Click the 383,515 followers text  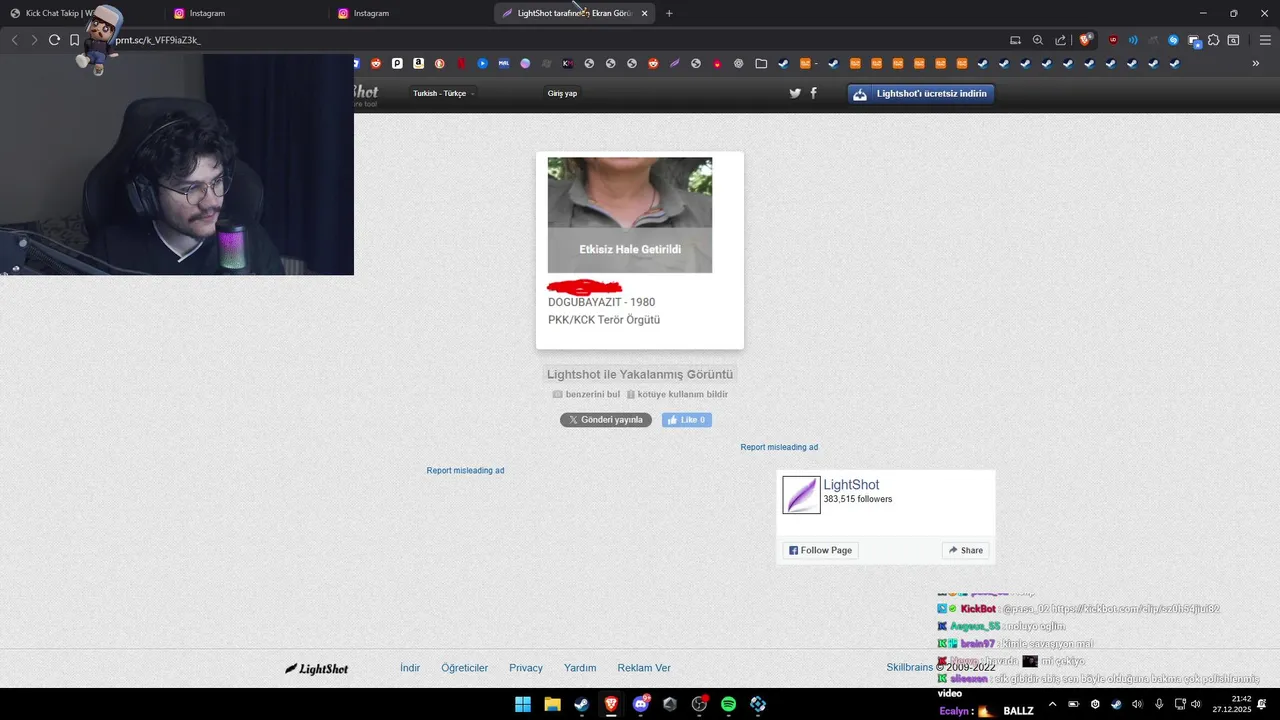coord(858,499)
